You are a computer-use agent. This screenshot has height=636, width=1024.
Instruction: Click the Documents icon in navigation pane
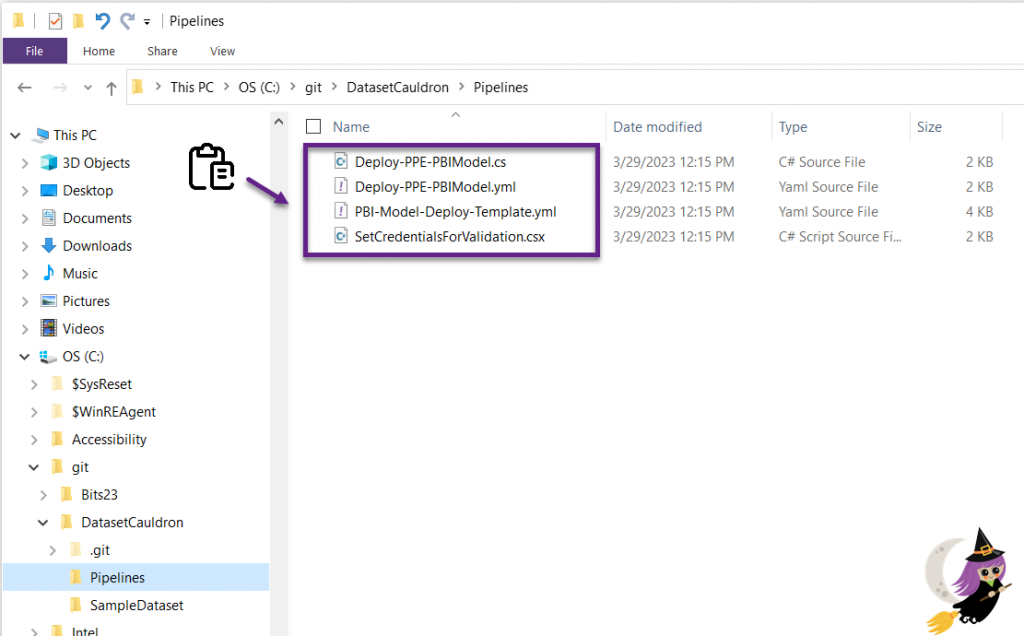tap(48, 217)
